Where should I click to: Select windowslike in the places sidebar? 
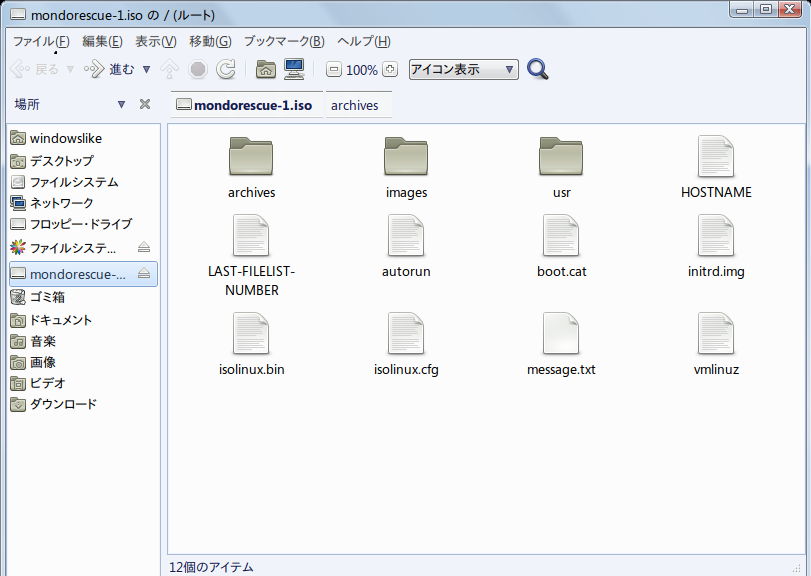point(83,138)
